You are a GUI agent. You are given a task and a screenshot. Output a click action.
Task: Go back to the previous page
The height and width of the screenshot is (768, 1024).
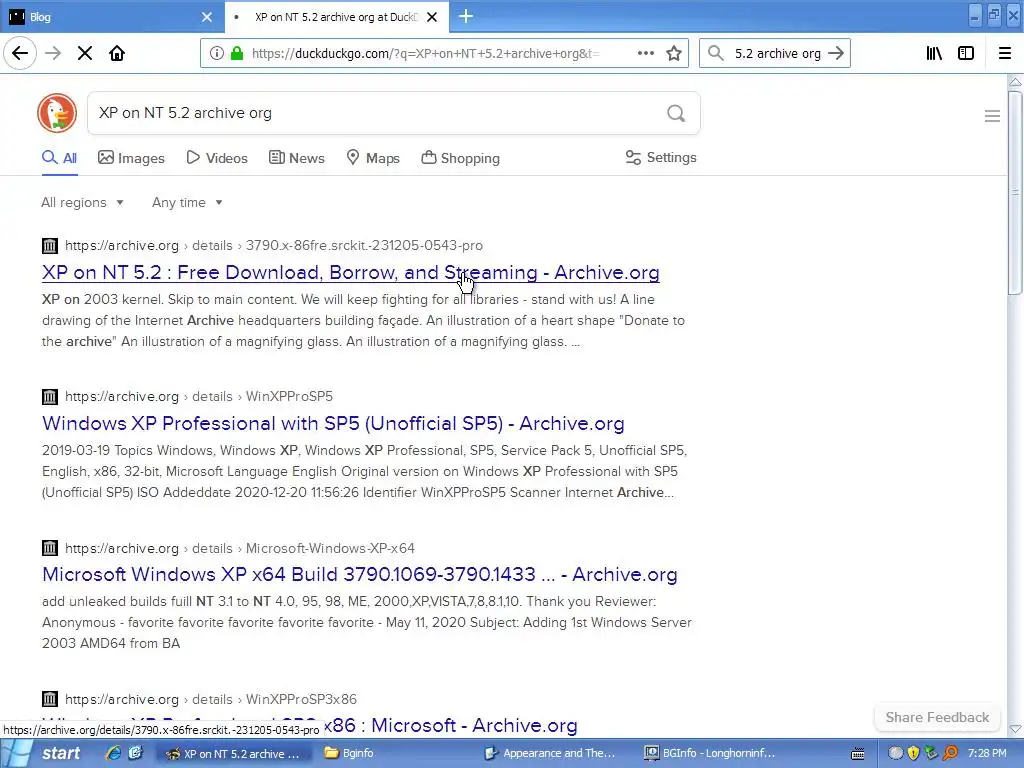20,53
